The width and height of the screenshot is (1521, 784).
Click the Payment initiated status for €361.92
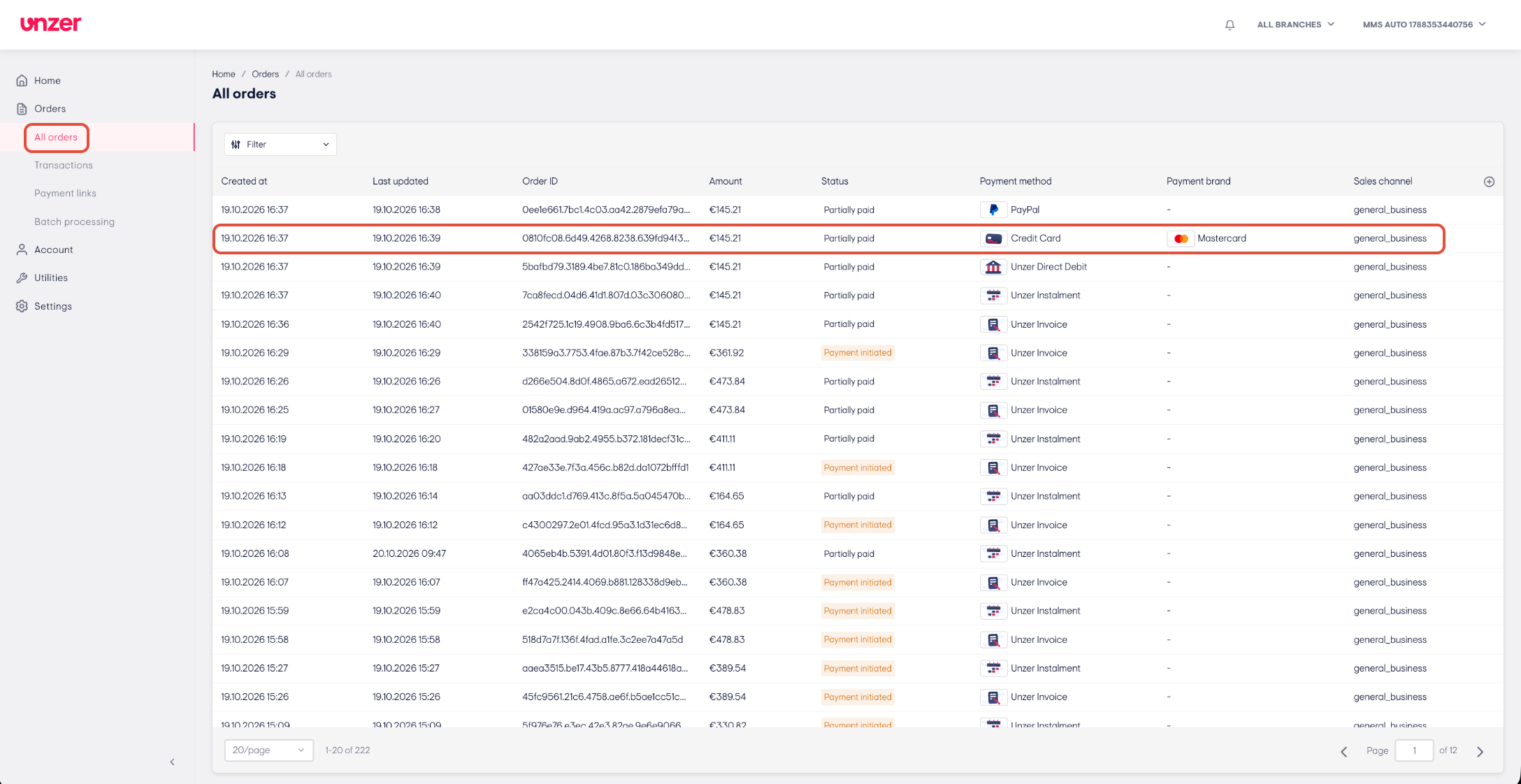tap(858, 353)
